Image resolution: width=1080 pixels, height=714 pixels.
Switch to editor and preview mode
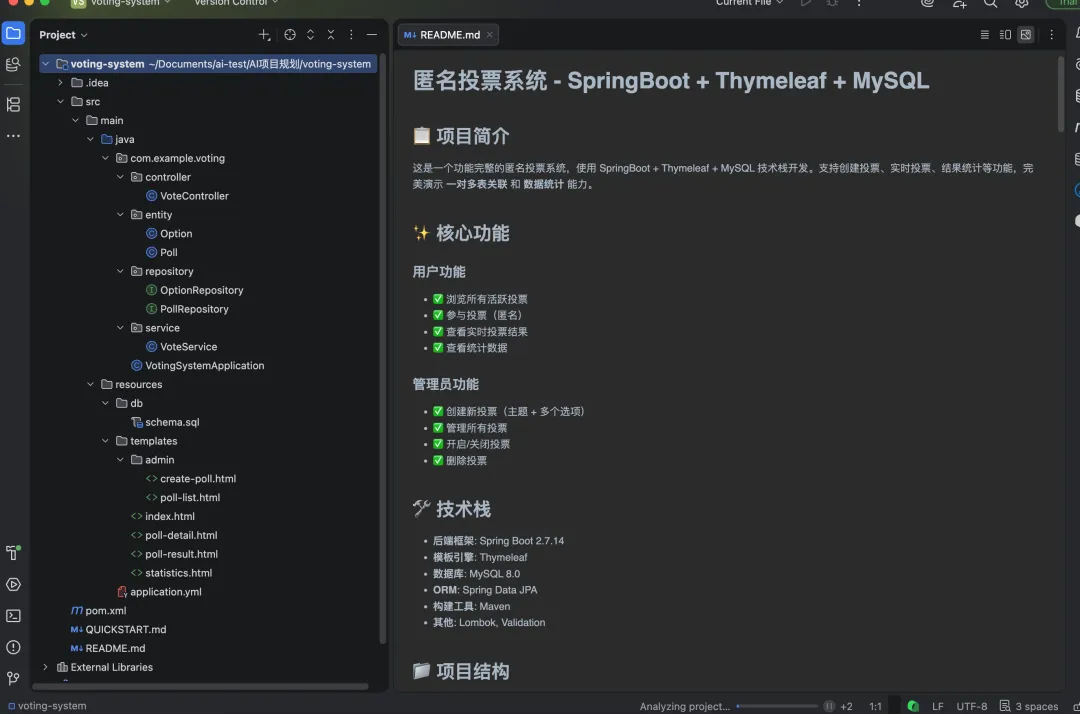[x=1006, y=34]
